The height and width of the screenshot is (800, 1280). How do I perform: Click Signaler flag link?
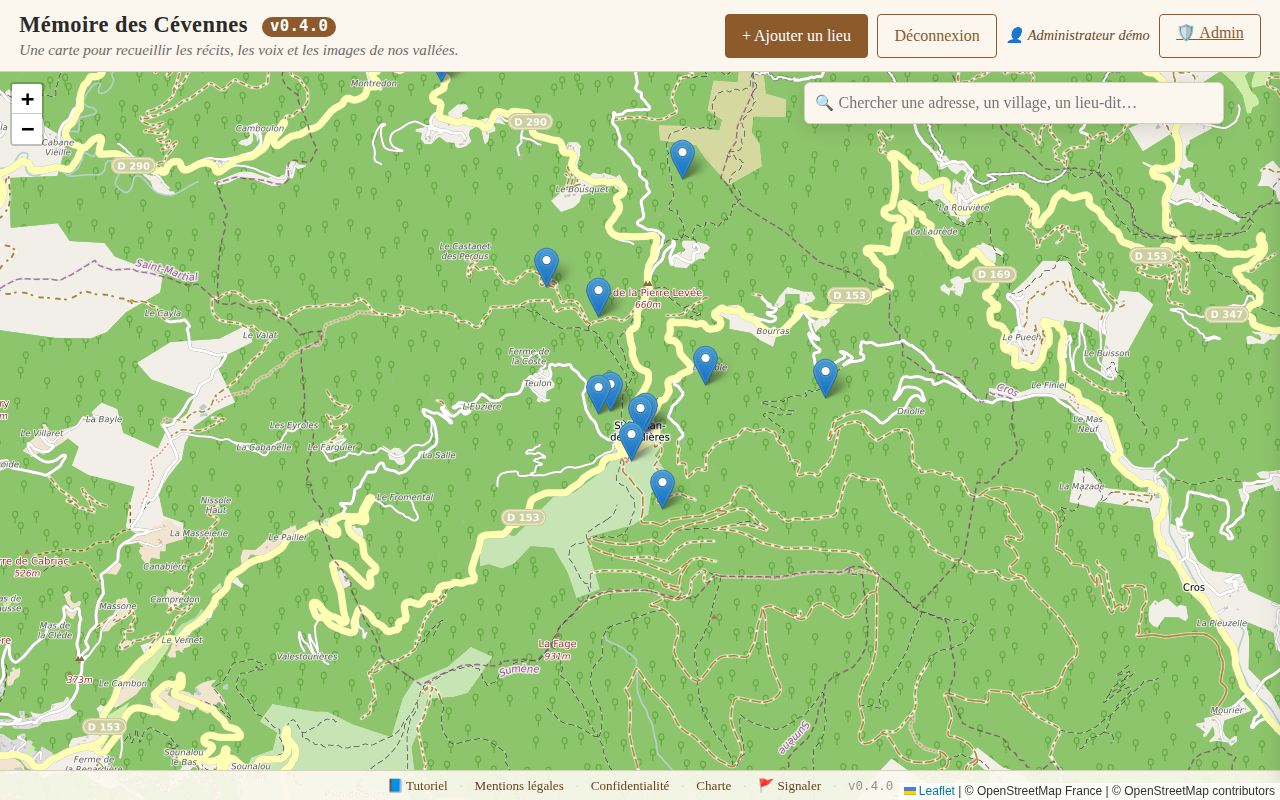coord(789,786)
